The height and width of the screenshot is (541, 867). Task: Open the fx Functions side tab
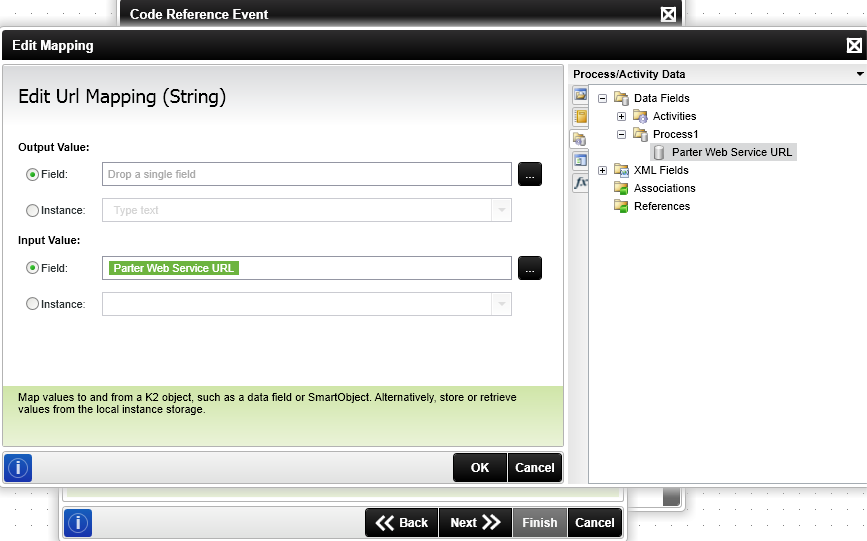(x=580, y=183)
